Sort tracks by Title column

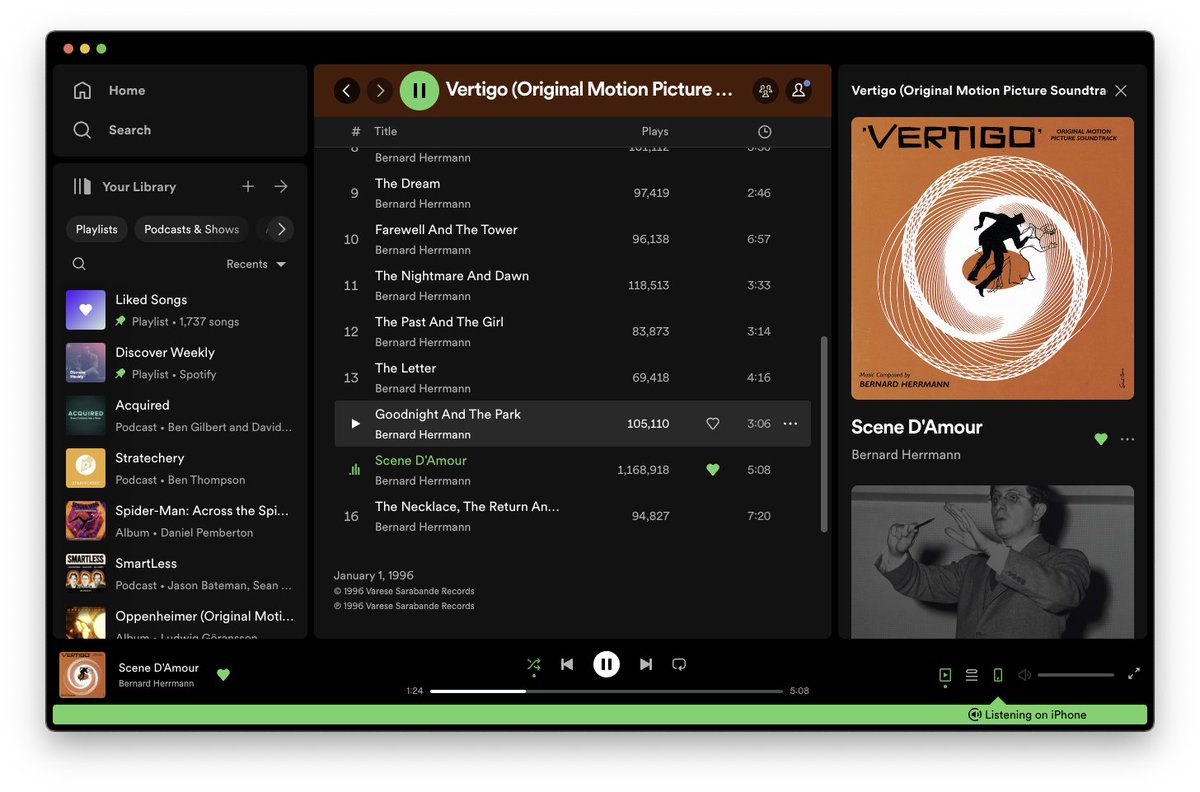point(385,132)
